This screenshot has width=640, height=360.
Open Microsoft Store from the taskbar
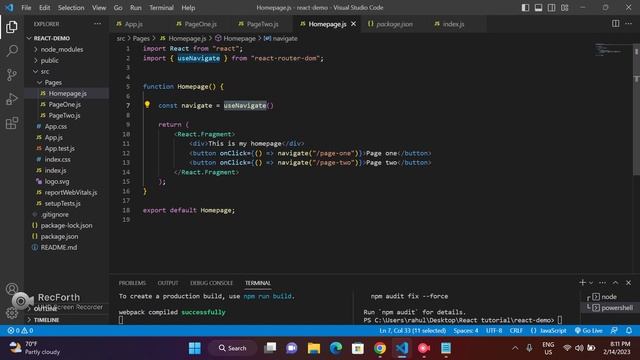(358, 348)
